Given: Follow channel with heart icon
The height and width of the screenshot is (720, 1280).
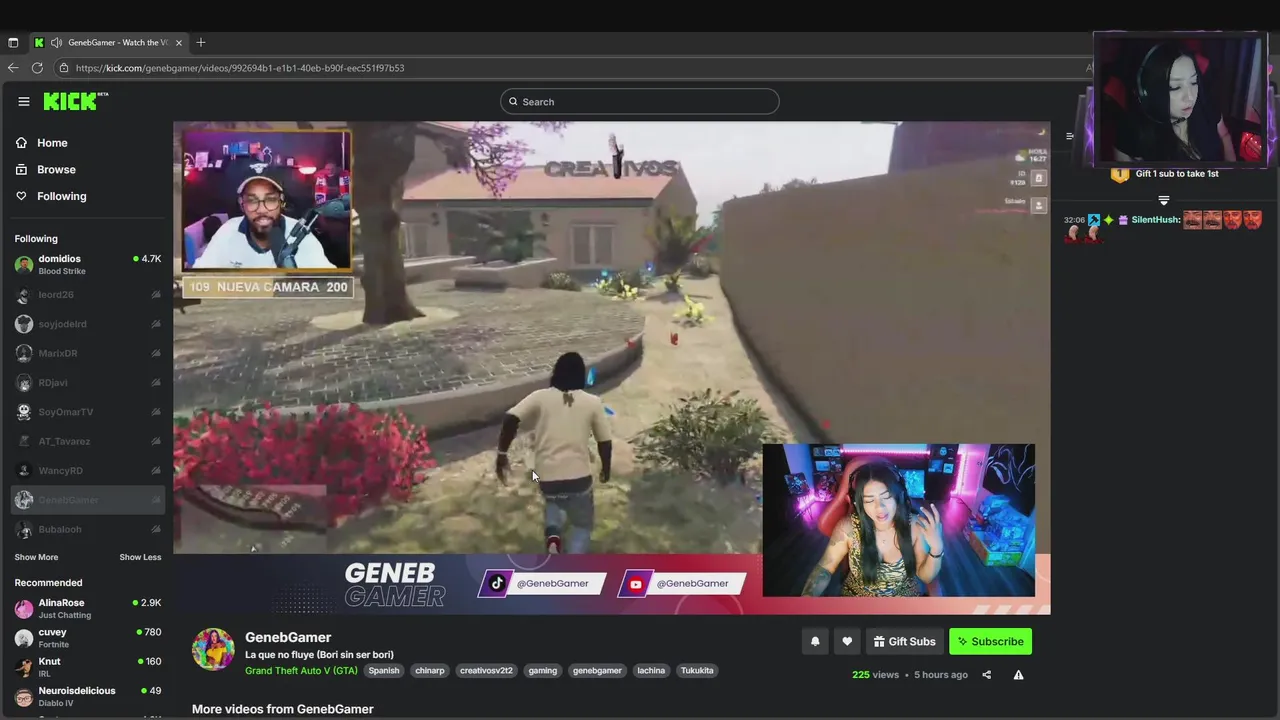Looking at the screenshot, I should (x=847, y=642).
